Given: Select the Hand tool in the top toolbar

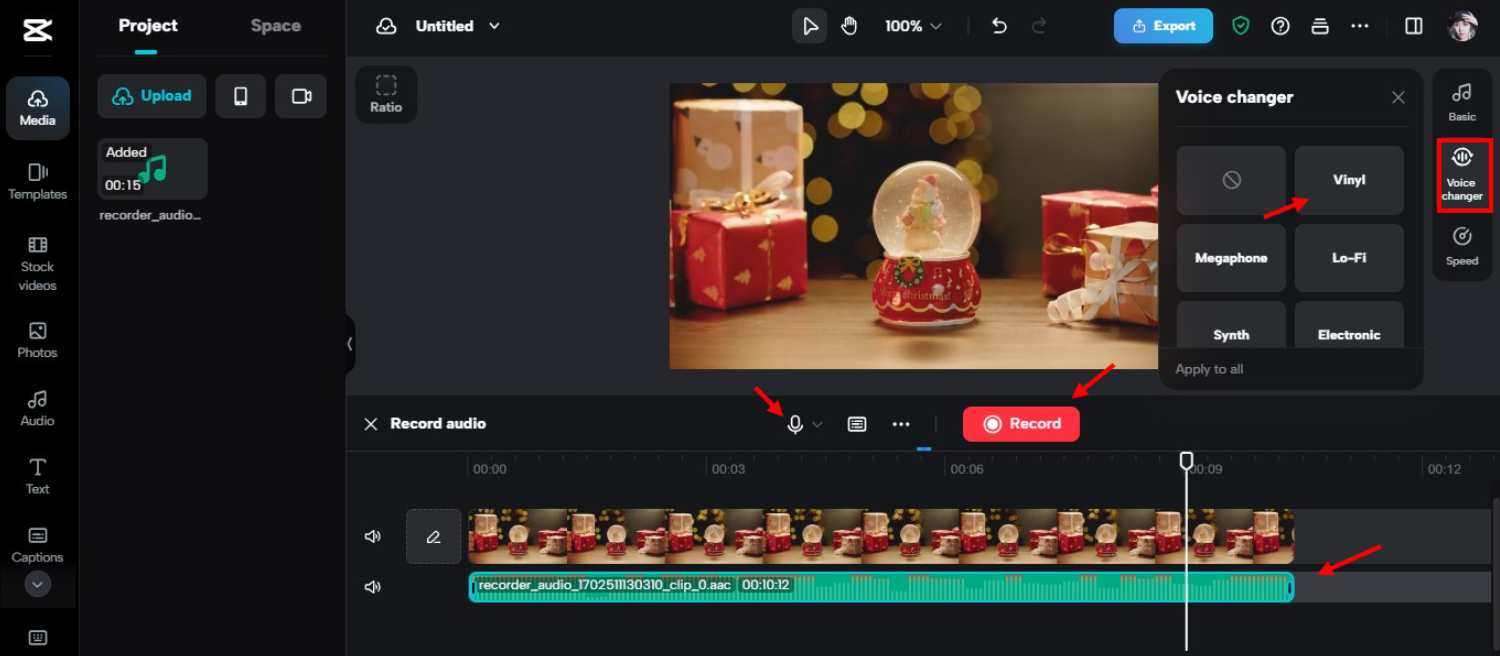Looking at the screenshot, I should point(849,25).
